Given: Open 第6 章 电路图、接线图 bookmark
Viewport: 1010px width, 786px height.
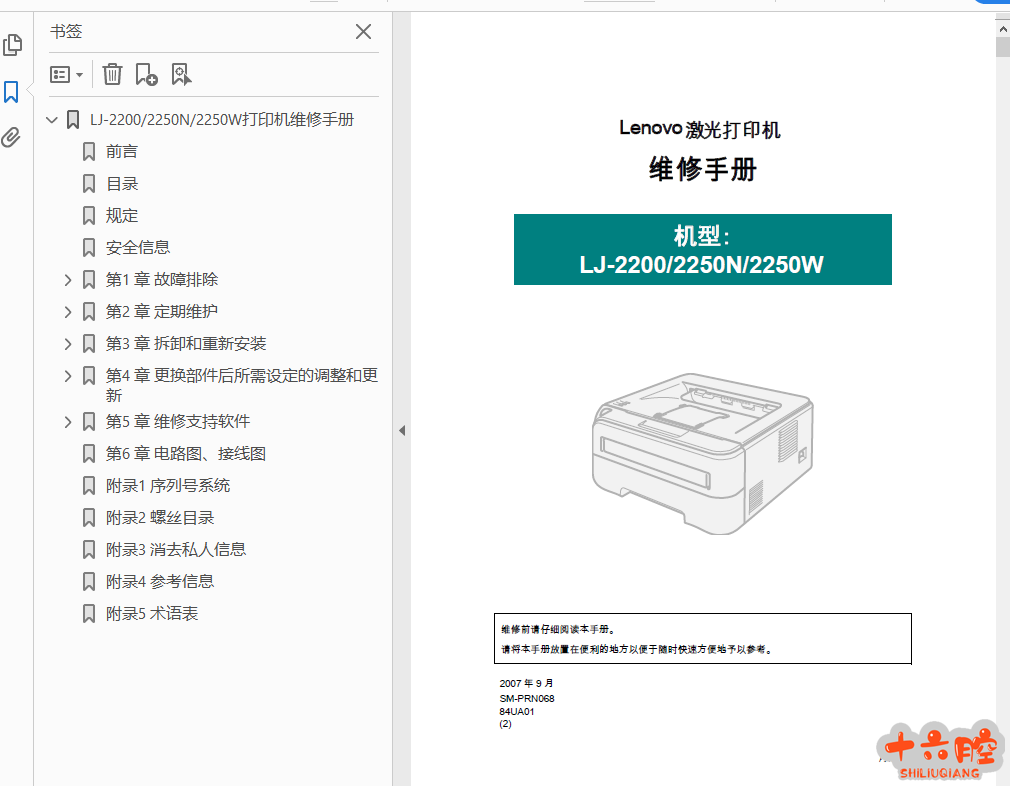Looking at the screenshot, I should [x=186, y=454].
